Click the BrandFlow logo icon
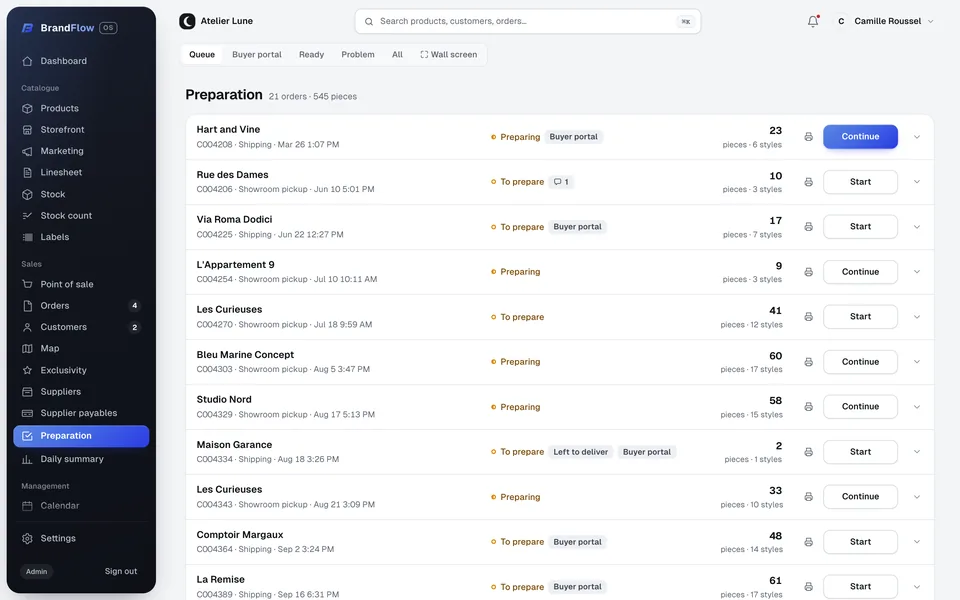The width and height of the screenshot is (960, 600). pyautogui.click(x=27, y=28)
